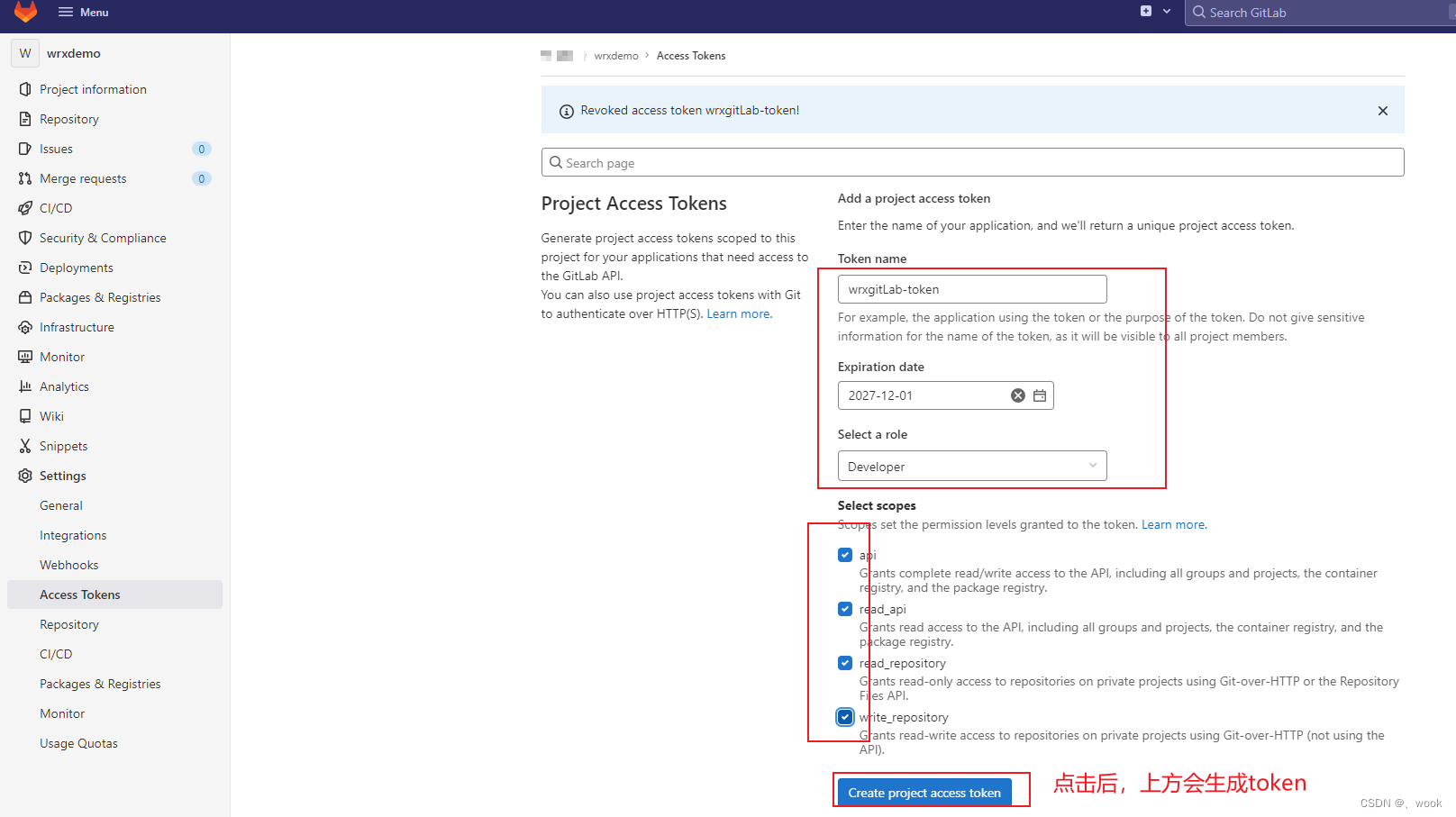Focus the Search GitLab field
Image resolution: width=1456 pixels, height=817 pixels.
point(1321,13)
